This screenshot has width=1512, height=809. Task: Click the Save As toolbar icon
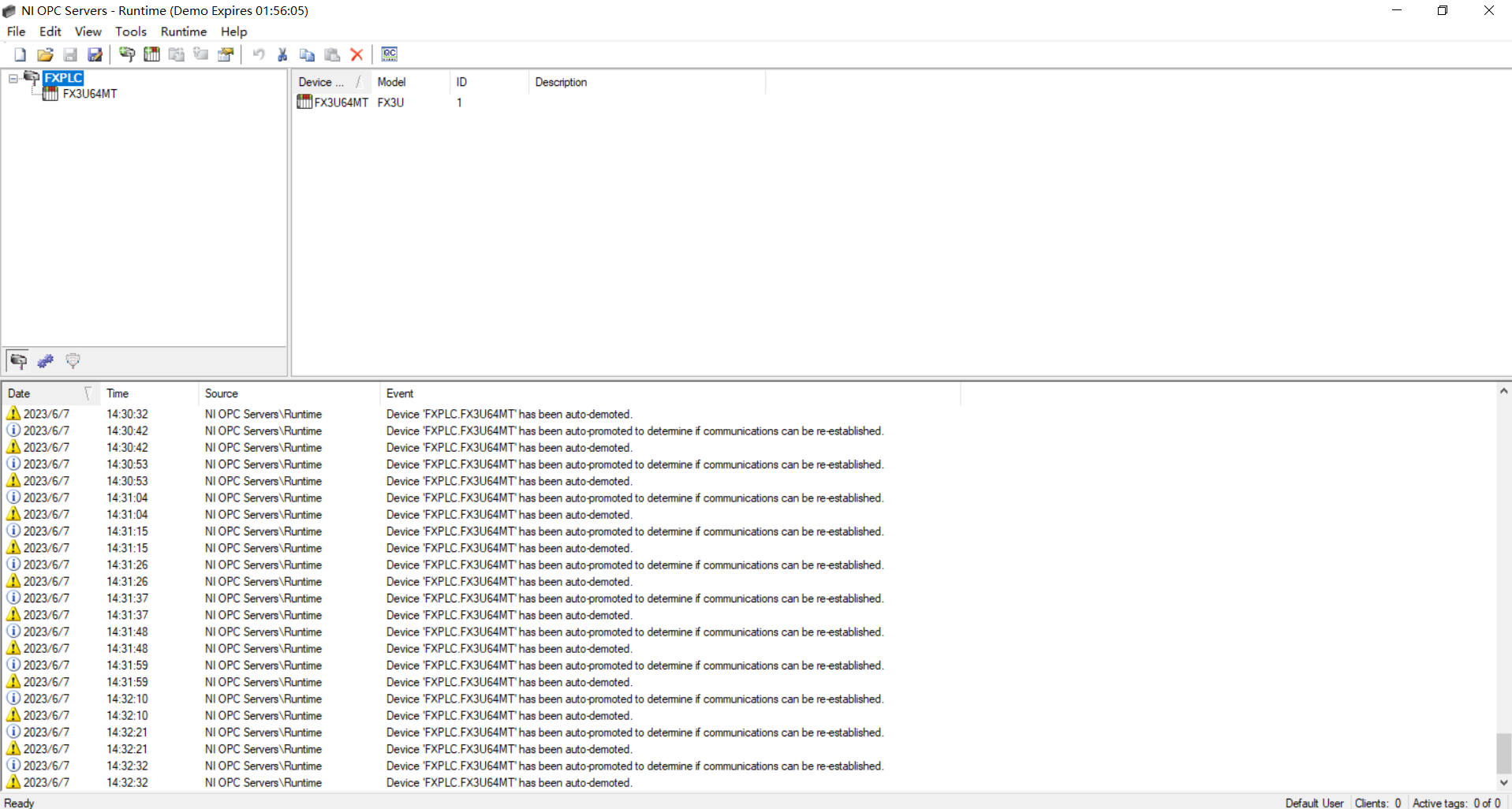[x=95, y=54]
